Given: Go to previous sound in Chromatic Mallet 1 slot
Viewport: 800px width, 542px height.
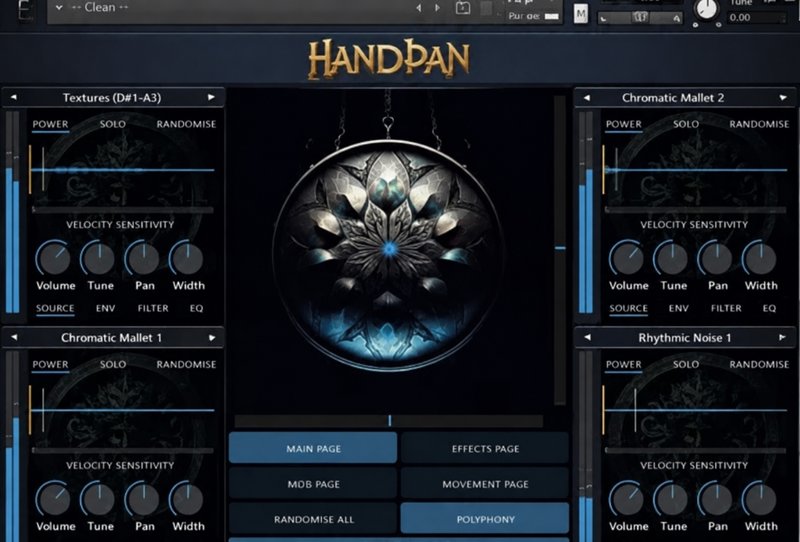Looking at the screenshot, I should click(x=14, y=337).
